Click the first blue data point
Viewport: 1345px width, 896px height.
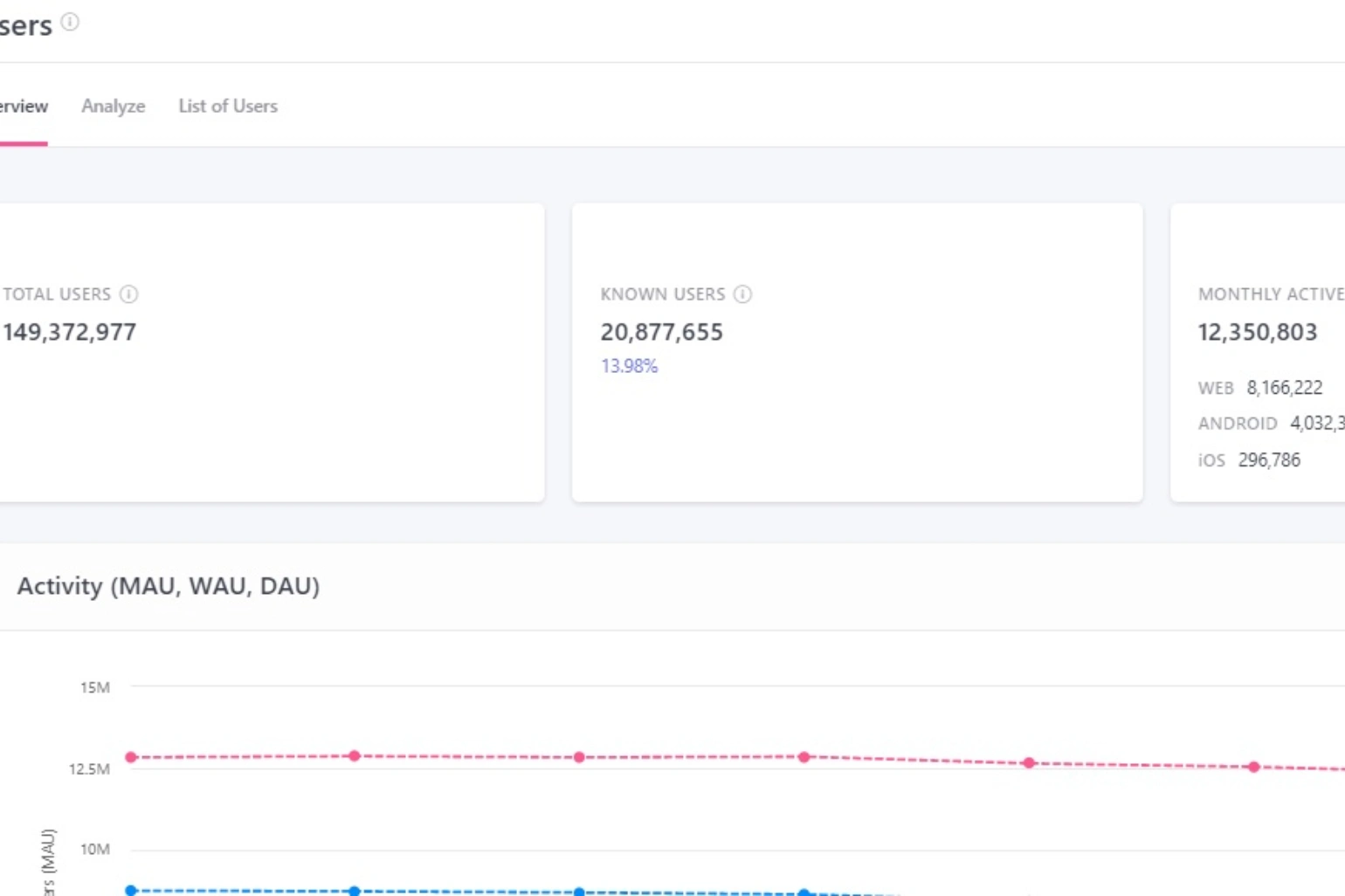[x=131, y=891]
